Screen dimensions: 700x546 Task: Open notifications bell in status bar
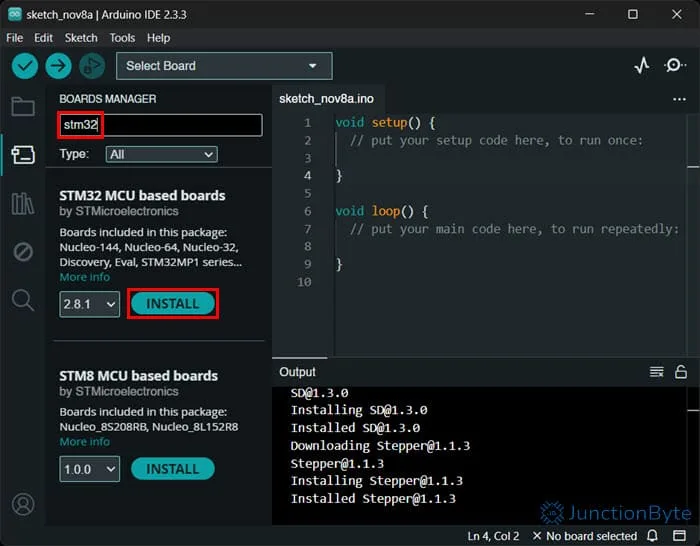click(652, 536)
